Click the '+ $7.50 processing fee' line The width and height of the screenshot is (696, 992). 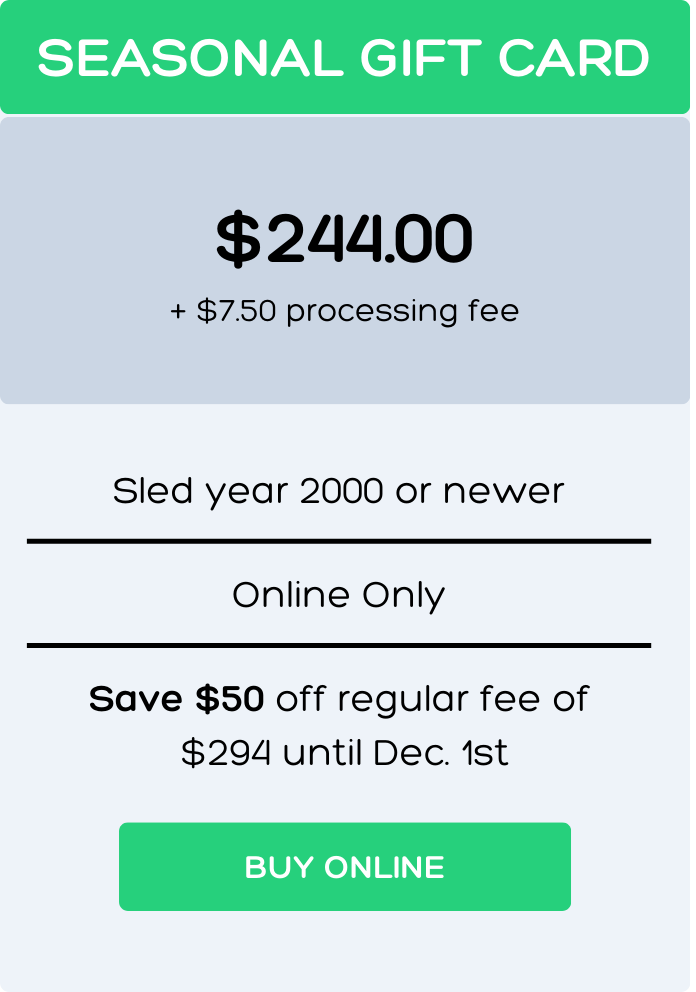[x=344, y=311]
